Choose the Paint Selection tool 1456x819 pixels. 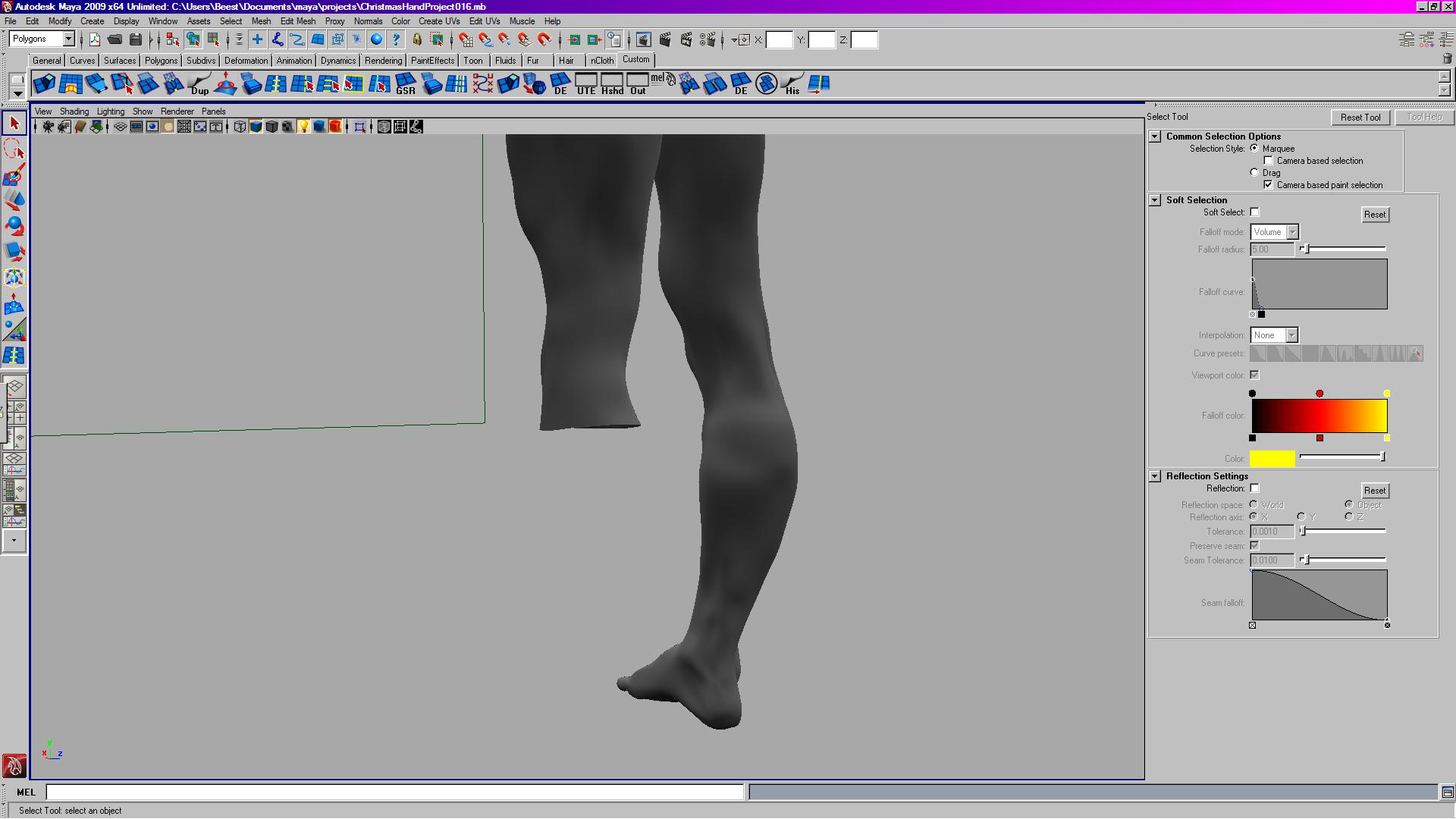coord(14,175)
